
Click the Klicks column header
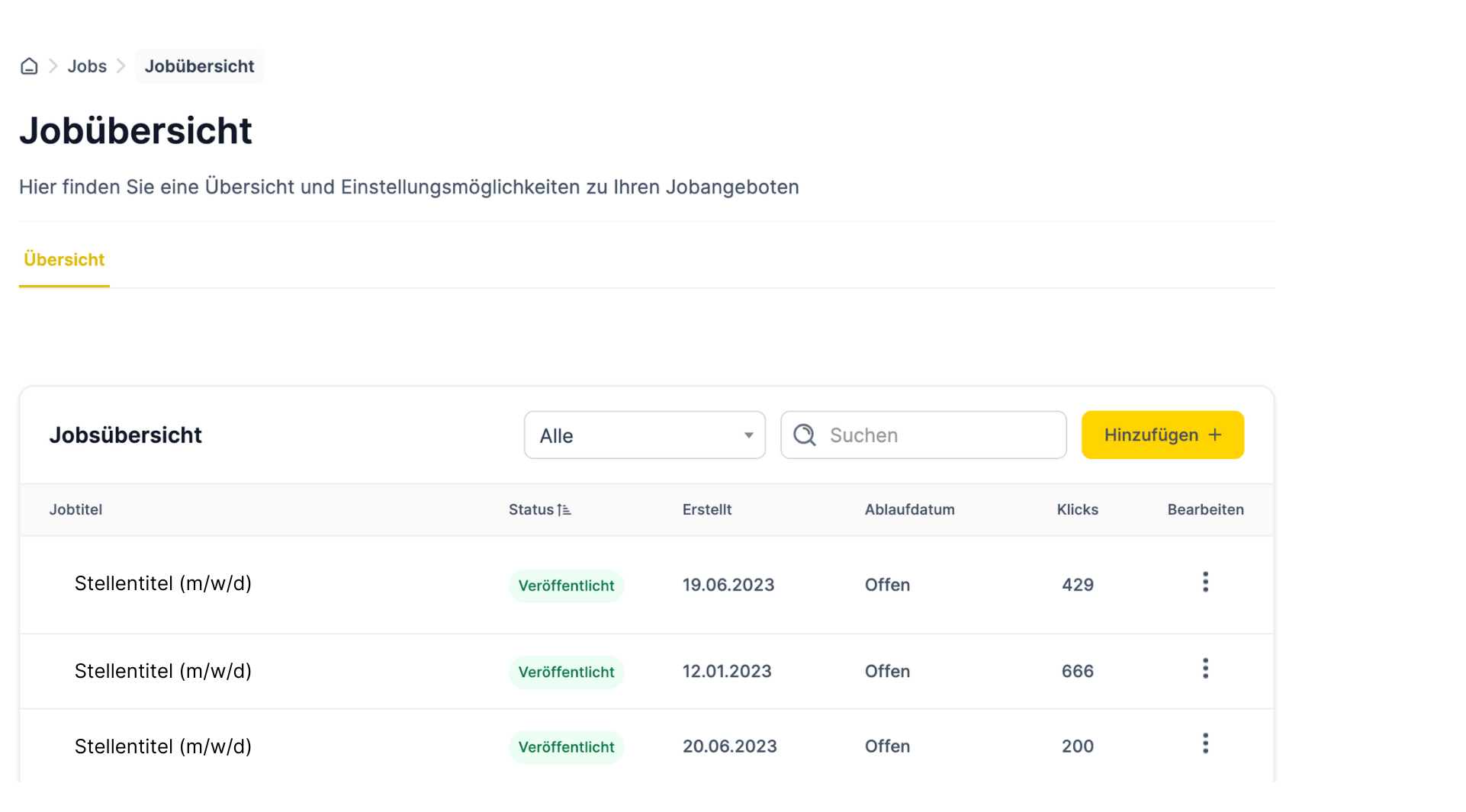tap(1078, 510)
